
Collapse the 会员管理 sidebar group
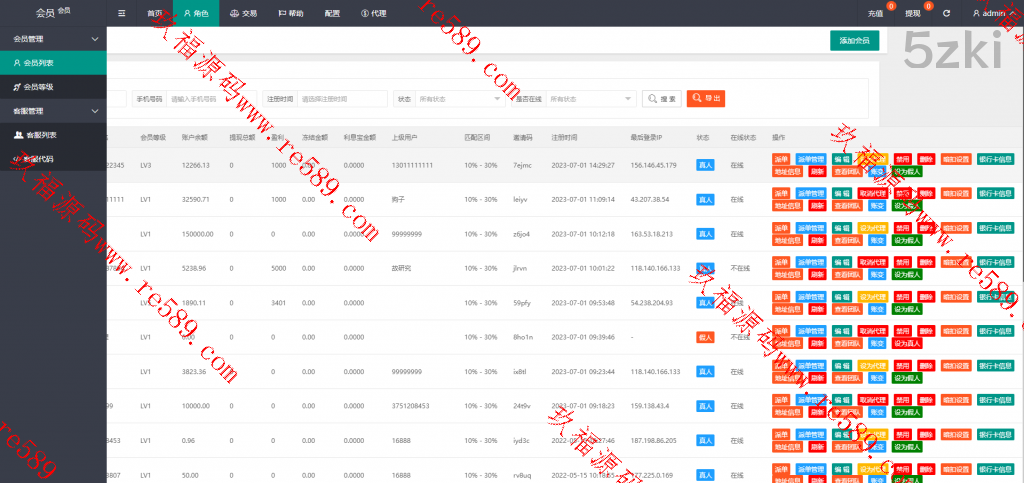point(95,39)
